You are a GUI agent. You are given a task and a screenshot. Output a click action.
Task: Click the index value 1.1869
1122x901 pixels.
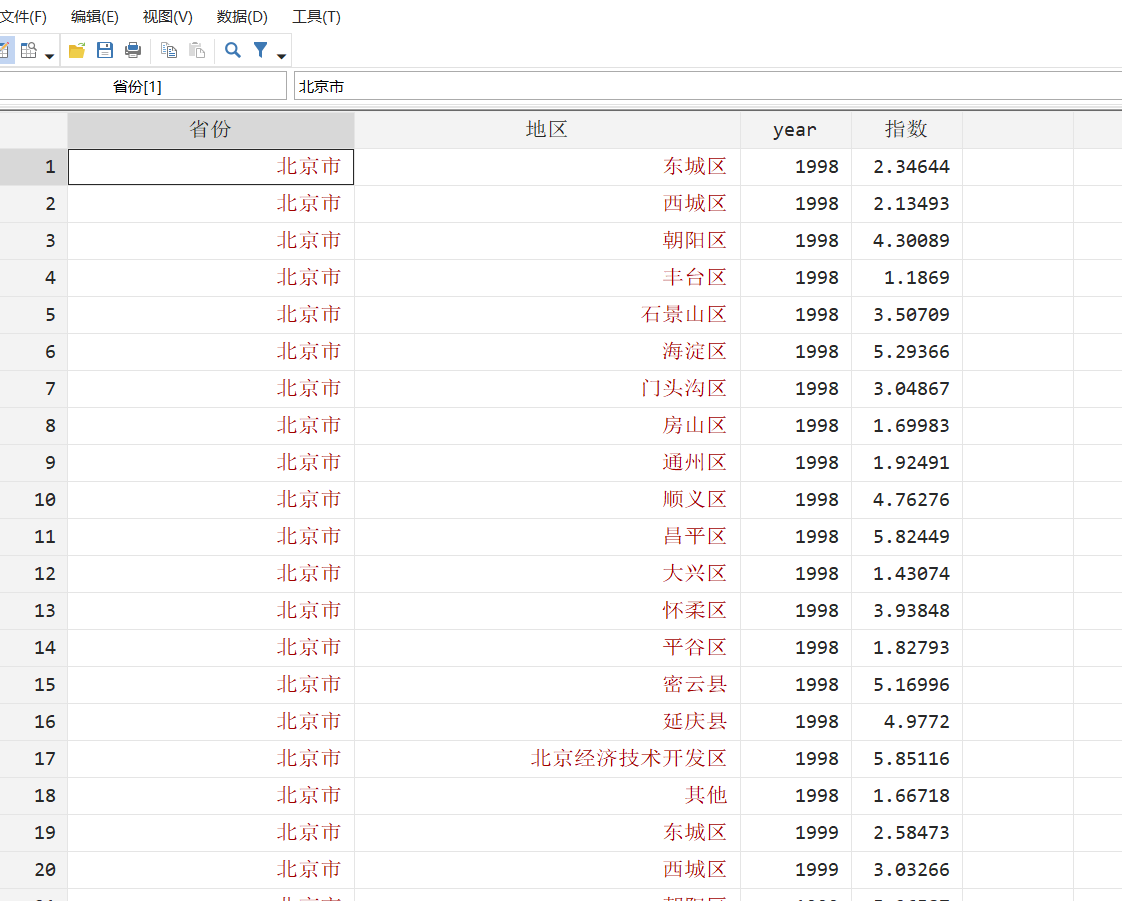click(907, 278)
